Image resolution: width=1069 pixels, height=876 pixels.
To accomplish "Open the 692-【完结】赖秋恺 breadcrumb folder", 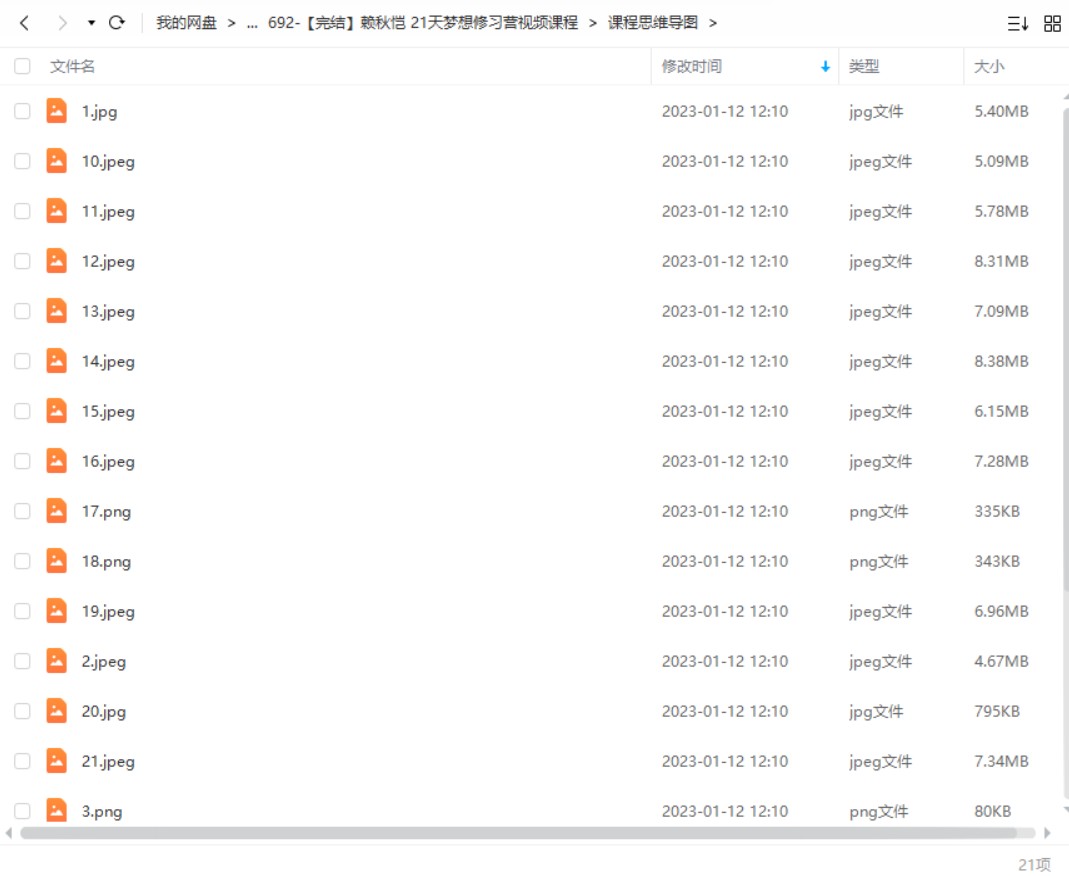I will tap(423, 23).
